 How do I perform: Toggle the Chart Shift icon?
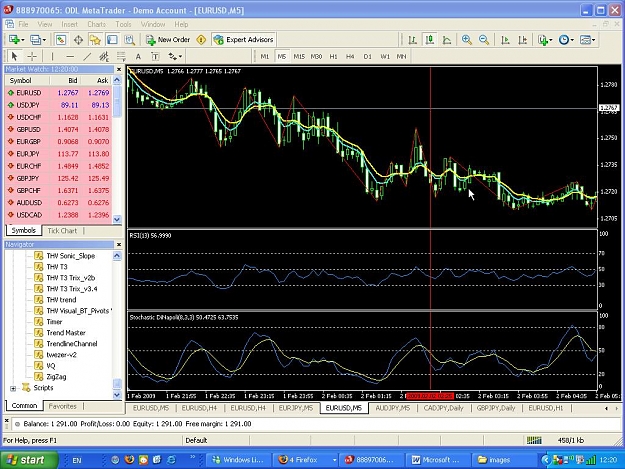[522, 39]
